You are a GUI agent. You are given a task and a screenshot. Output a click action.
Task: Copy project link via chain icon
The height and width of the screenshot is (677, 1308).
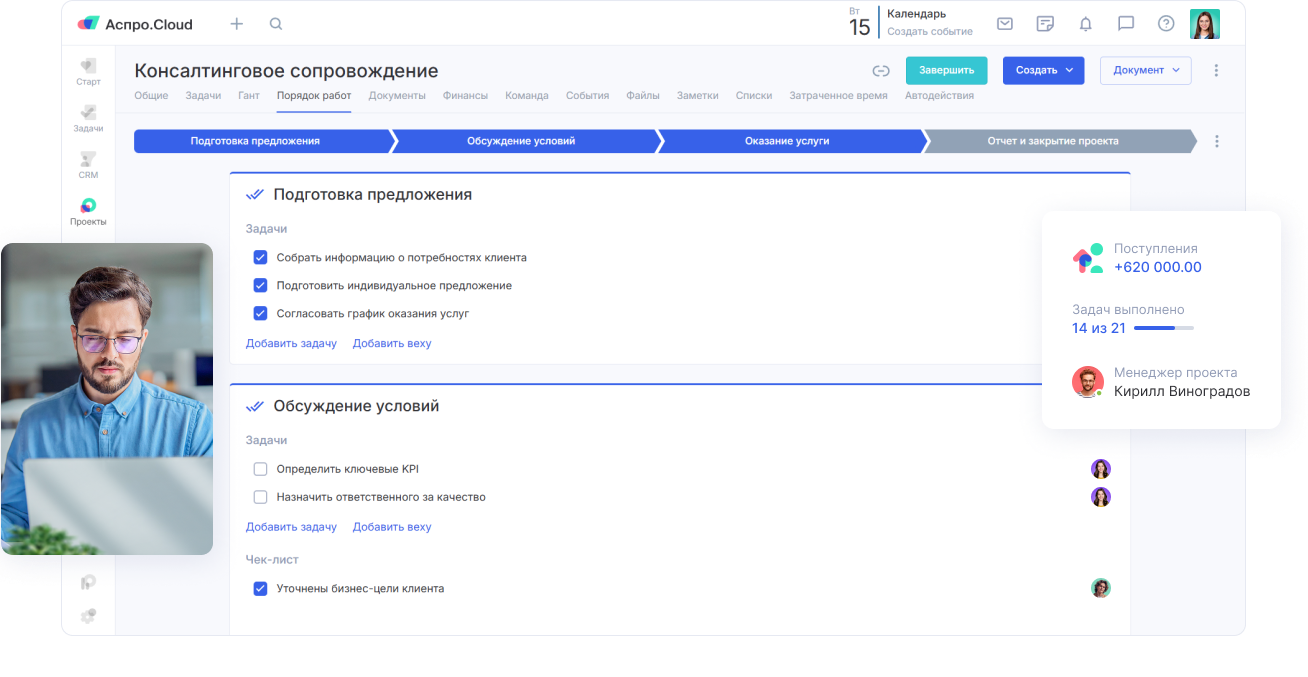[881, 71]
